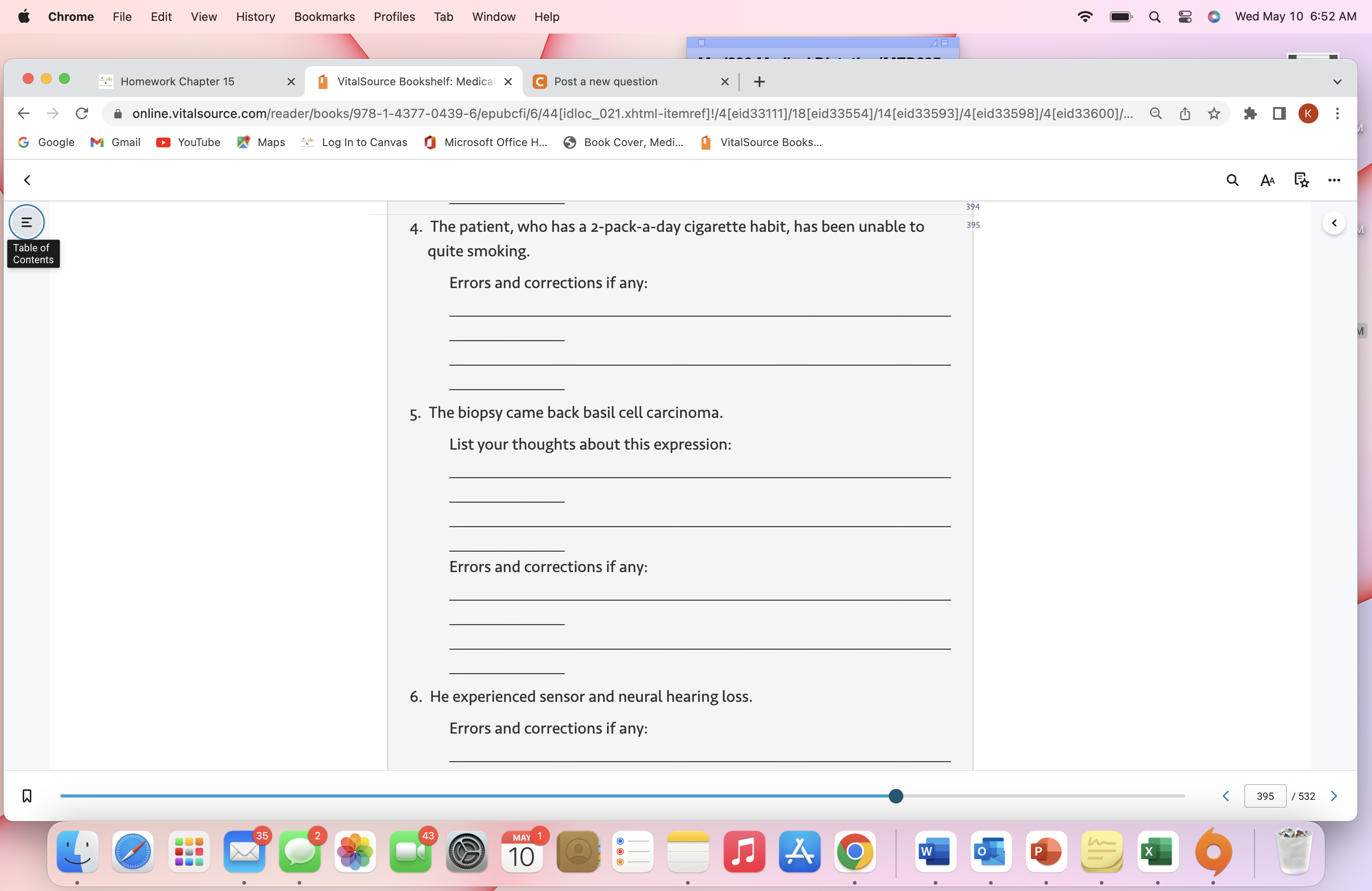The width and height of the screenshot is (1372, 891).
Task: Click the page number input field
Action: tap(1265, 796)
